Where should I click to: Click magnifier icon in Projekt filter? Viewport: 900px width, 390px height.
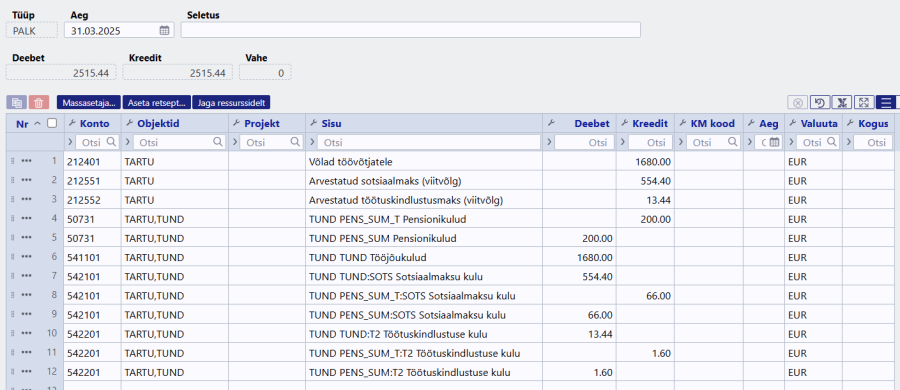click(295, 142)
